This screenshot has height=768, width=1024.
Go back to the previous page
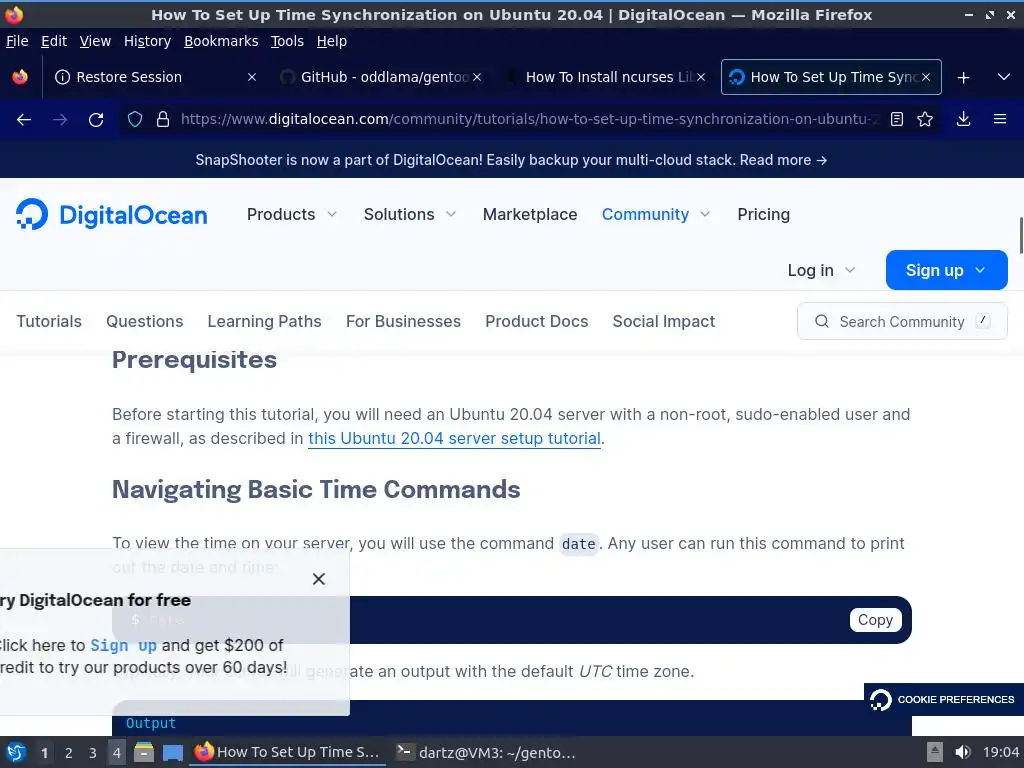point(24,120)
